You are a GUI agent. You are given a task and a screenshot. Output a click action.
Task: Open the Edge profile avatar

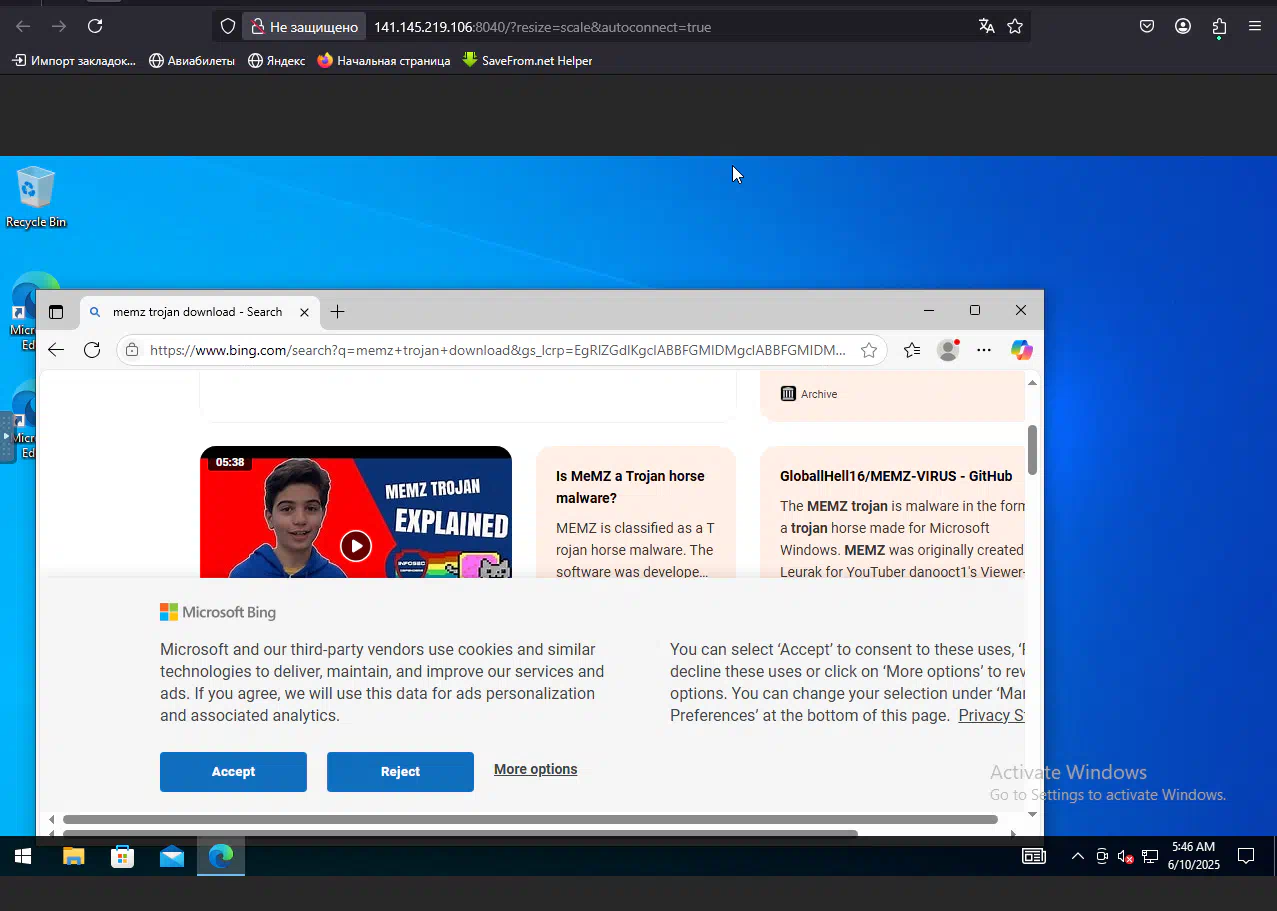[948, 350]
